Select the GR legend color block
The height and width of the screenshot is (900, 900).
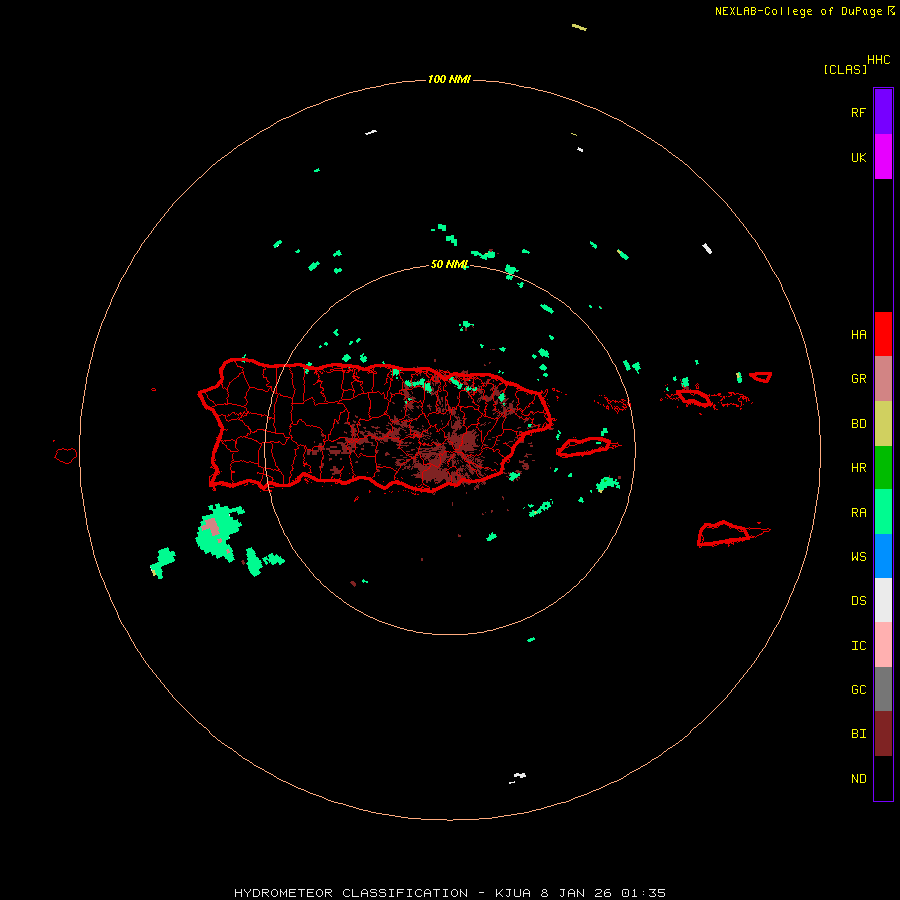883,379
